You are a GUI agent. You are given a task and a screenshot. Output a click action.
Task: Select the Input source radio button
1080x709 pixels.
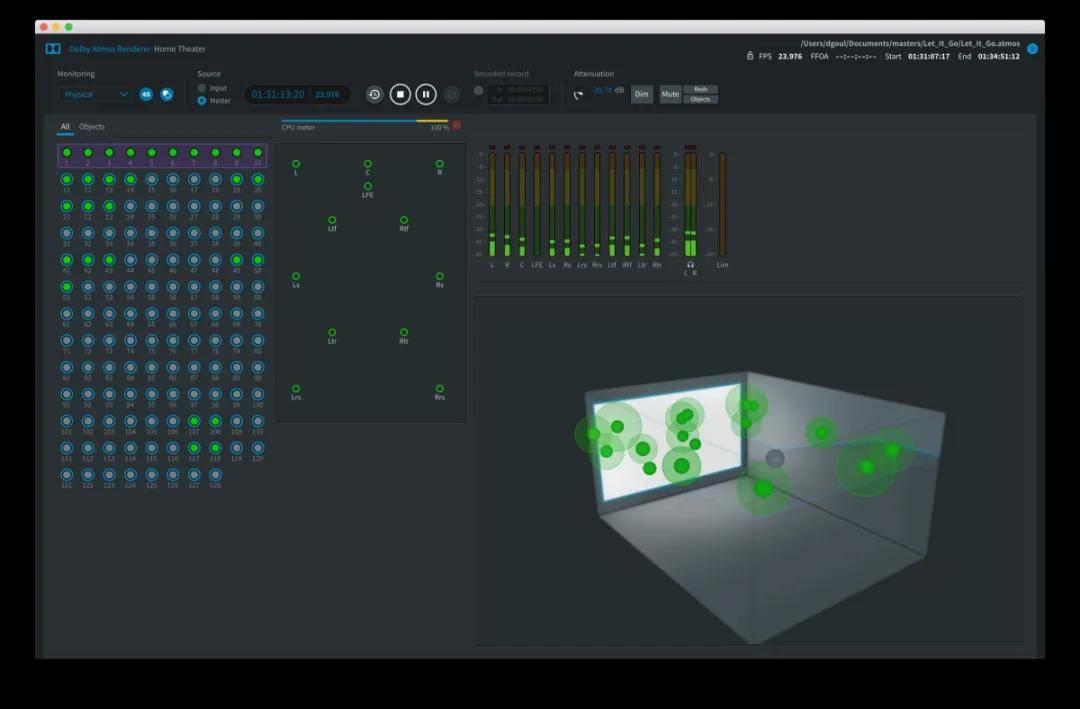tap(202, 88)
